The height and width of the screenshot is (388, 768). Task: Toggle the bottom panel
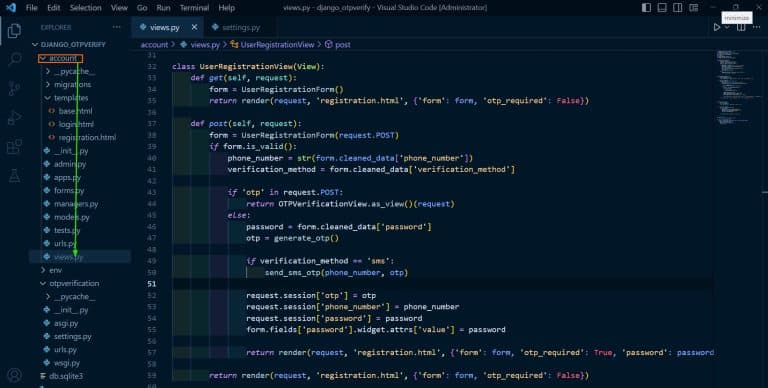(662, 7)
